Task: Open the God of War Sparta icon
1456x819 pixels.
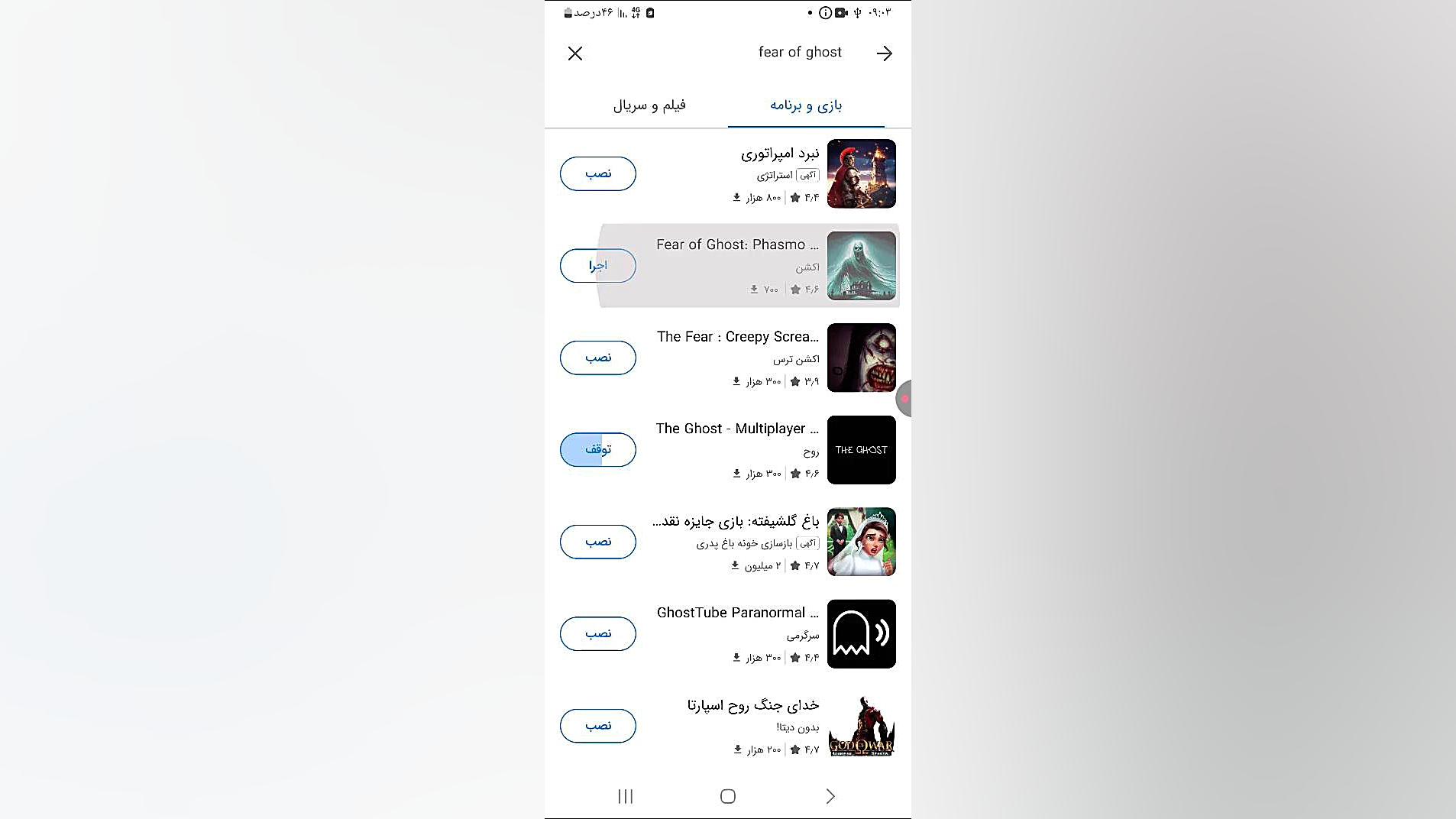Action: click(x=861, y=726)
